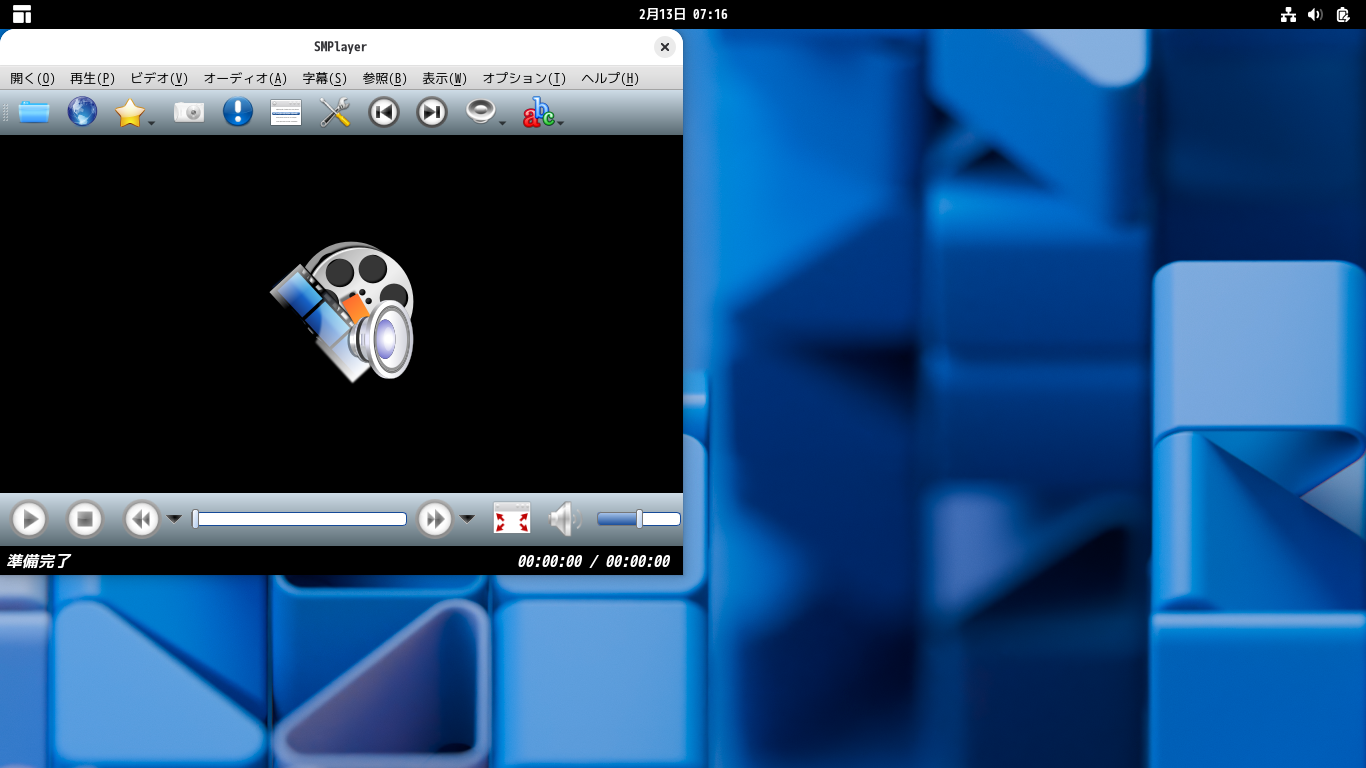
Task: Open favorites with the star icon
Action: (x=130, y=112)
